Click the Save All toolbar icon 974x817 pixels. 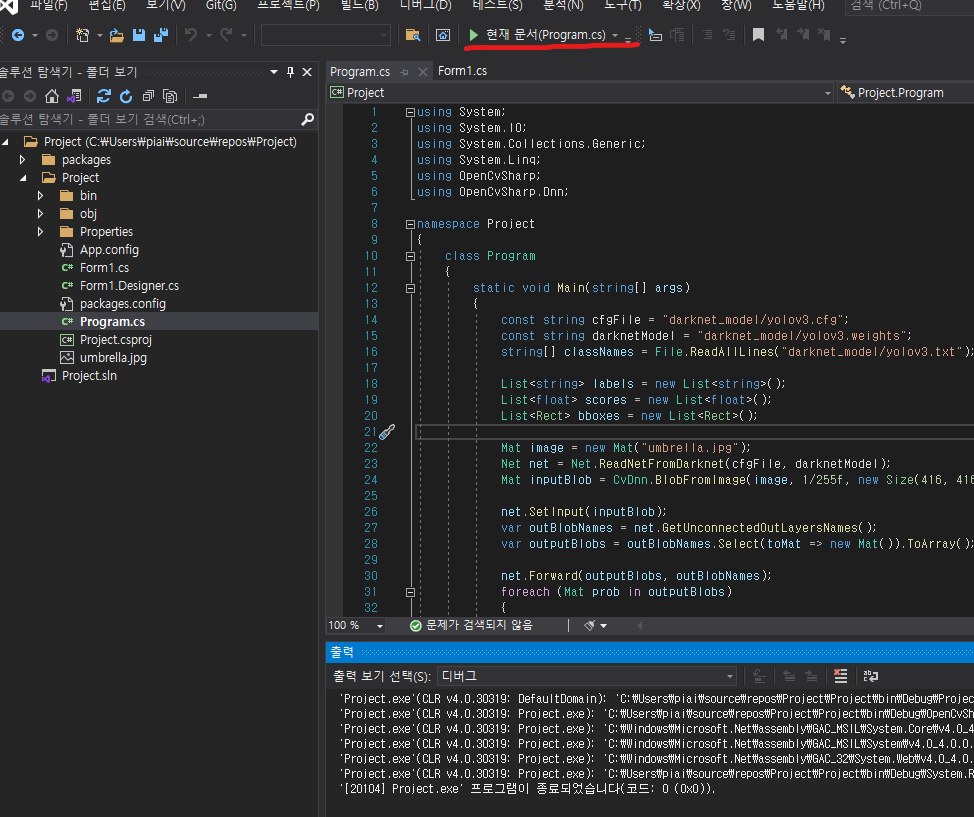pos(160,36)
